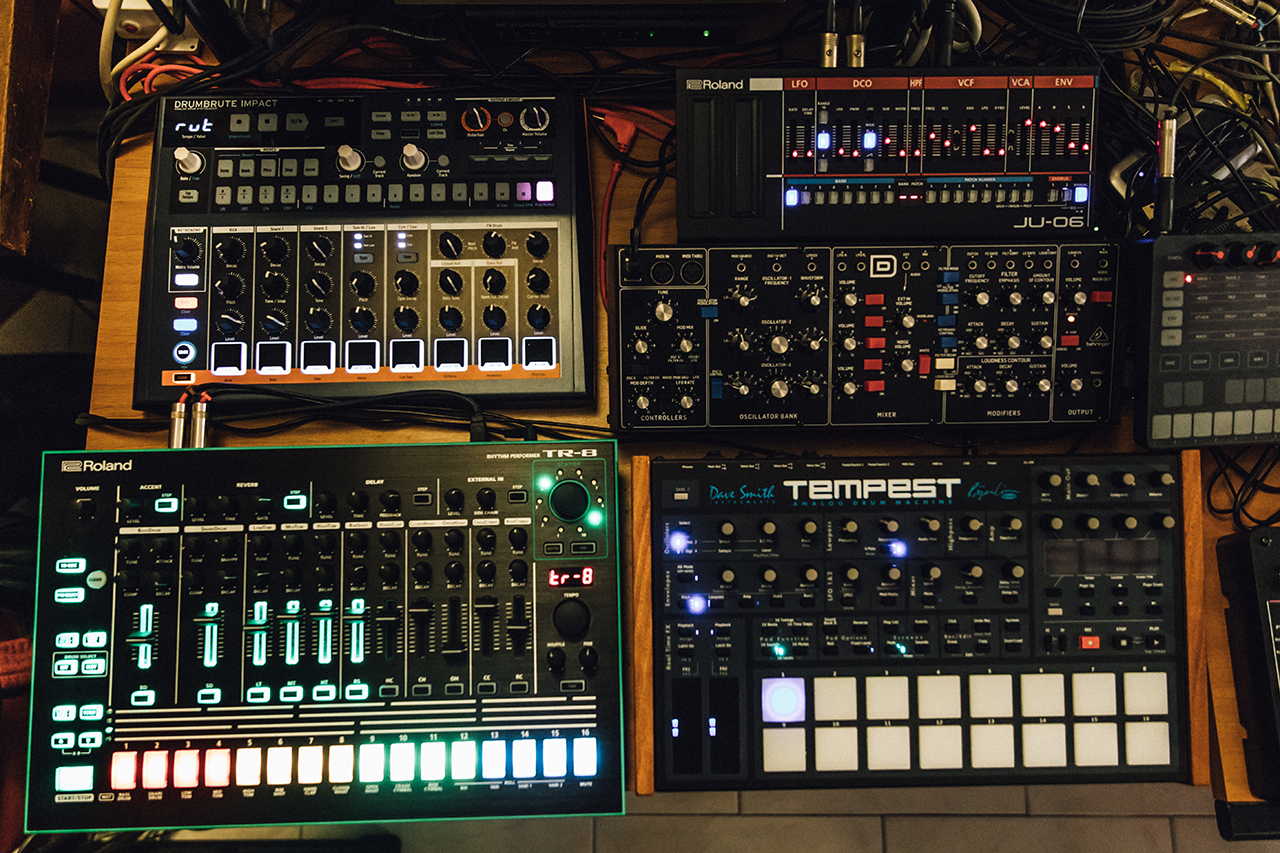Tap the rewind << button on the DrumBrute
Screen dimensions: 1280x853
pyautogui.click(x=411, y=116)
